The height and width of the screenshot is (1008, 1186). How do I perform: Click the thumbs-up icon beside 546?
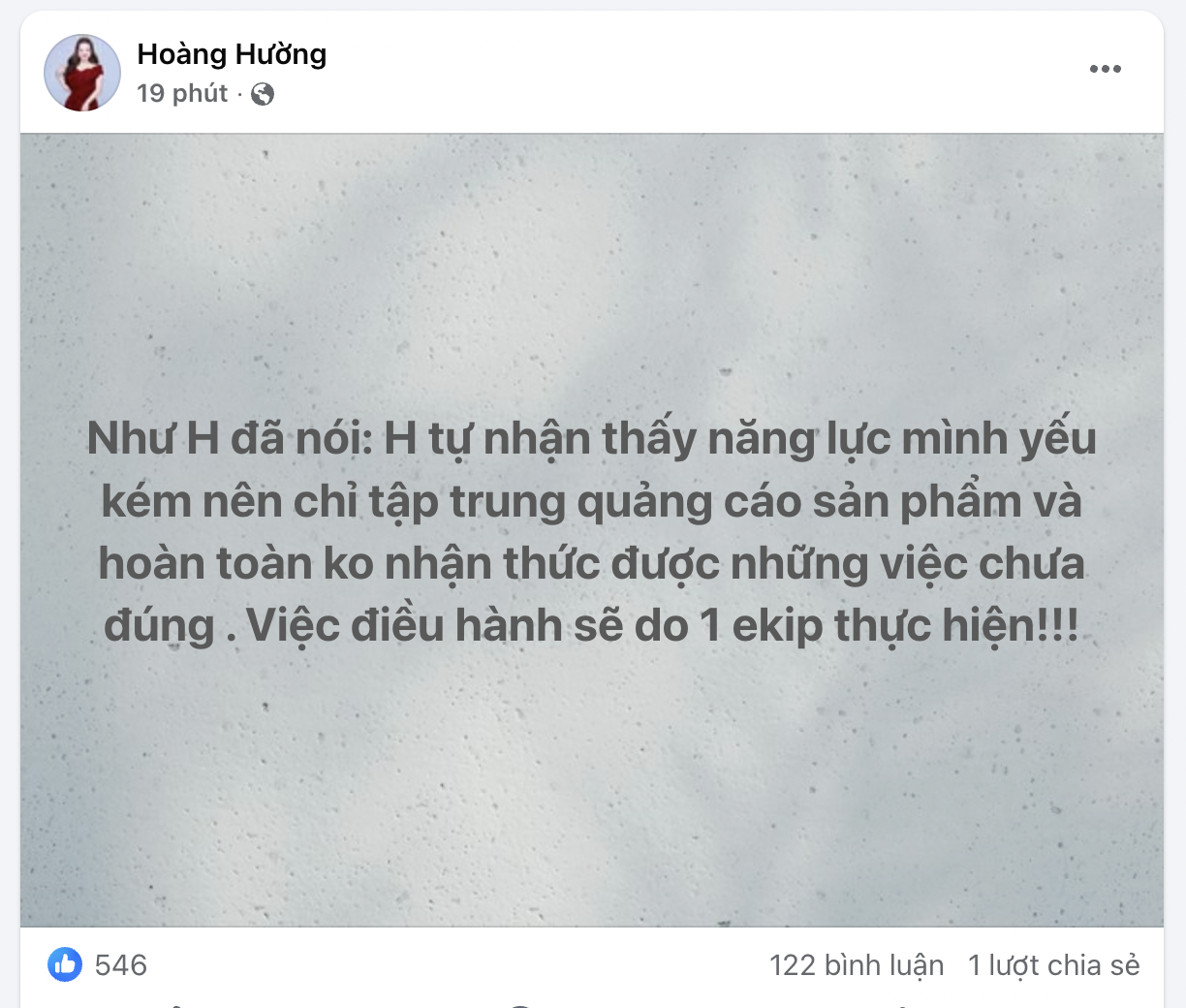coord(65,964)
